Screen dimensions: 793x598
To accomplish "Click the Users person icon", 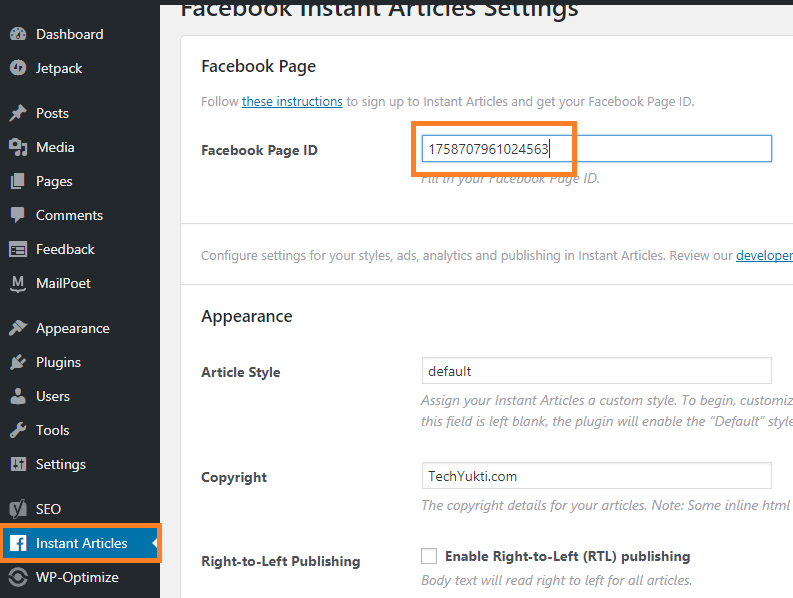I will [x=18, y=396].
